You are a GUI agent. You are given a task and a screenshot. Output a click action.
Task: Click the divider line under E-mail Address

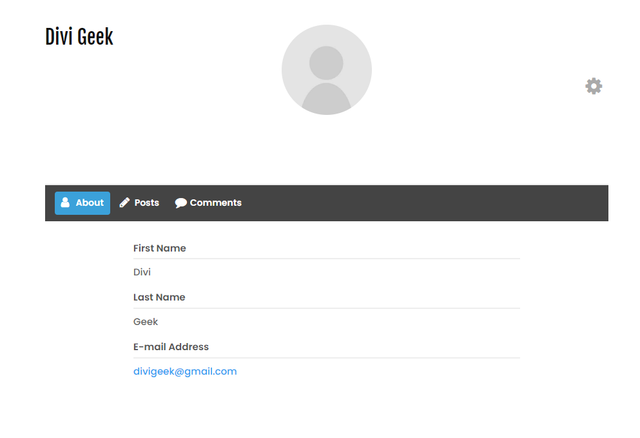point(327,358)
